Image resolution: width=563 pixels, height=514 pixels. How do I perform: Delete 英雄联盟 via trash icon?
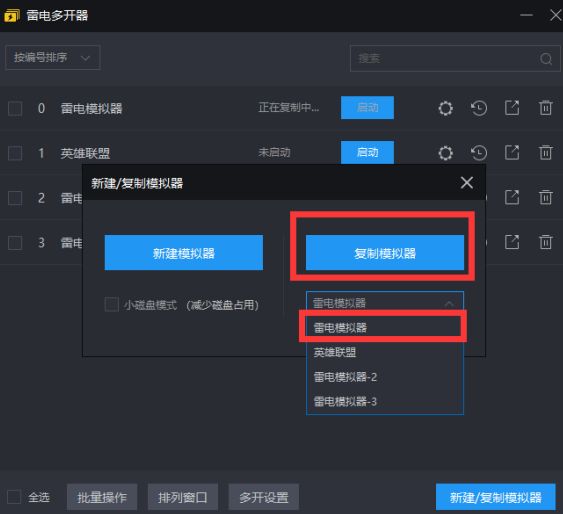[x=545, y=153]
